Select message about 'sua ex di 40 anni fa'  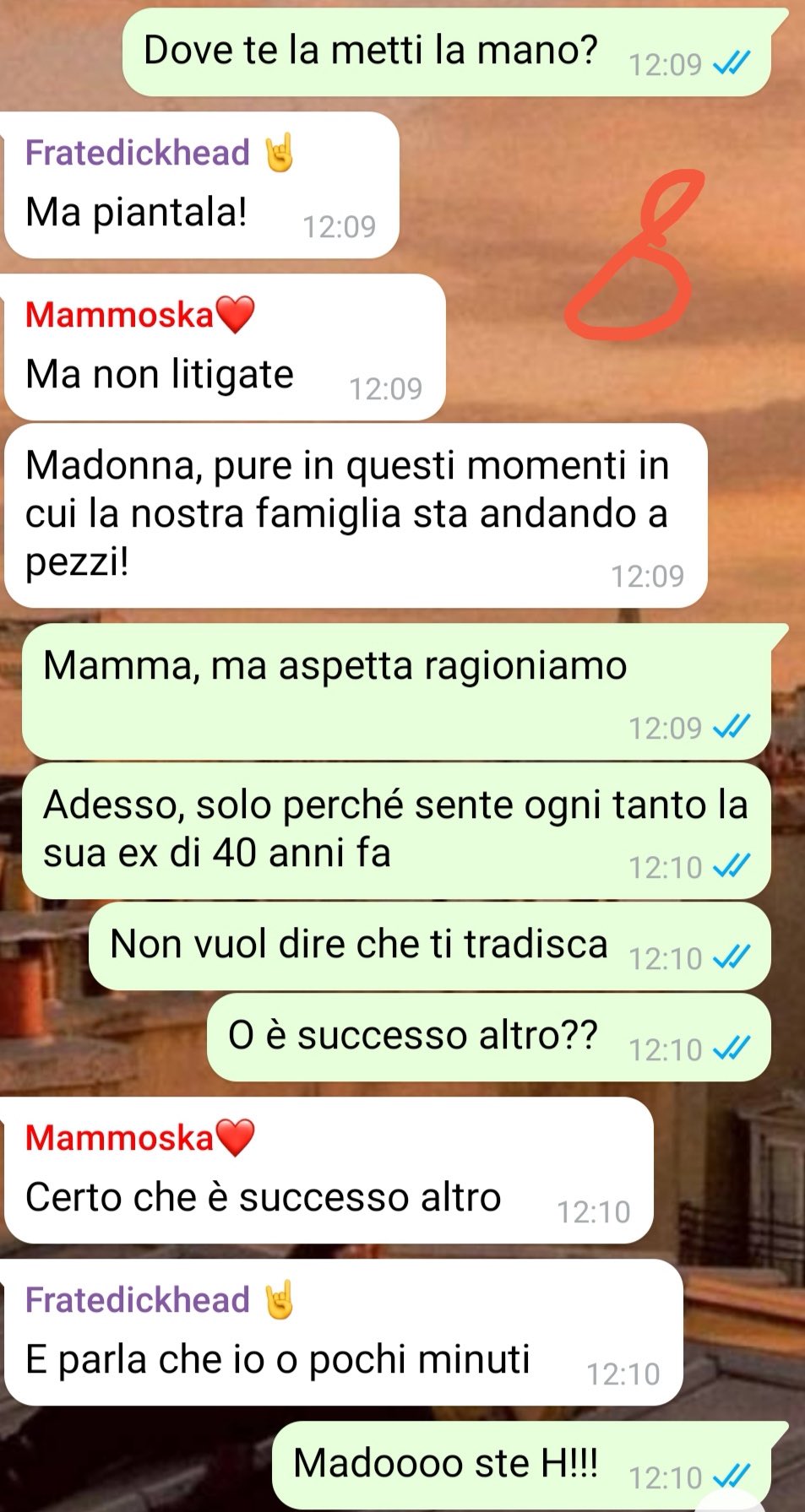(x=397, y=831)
